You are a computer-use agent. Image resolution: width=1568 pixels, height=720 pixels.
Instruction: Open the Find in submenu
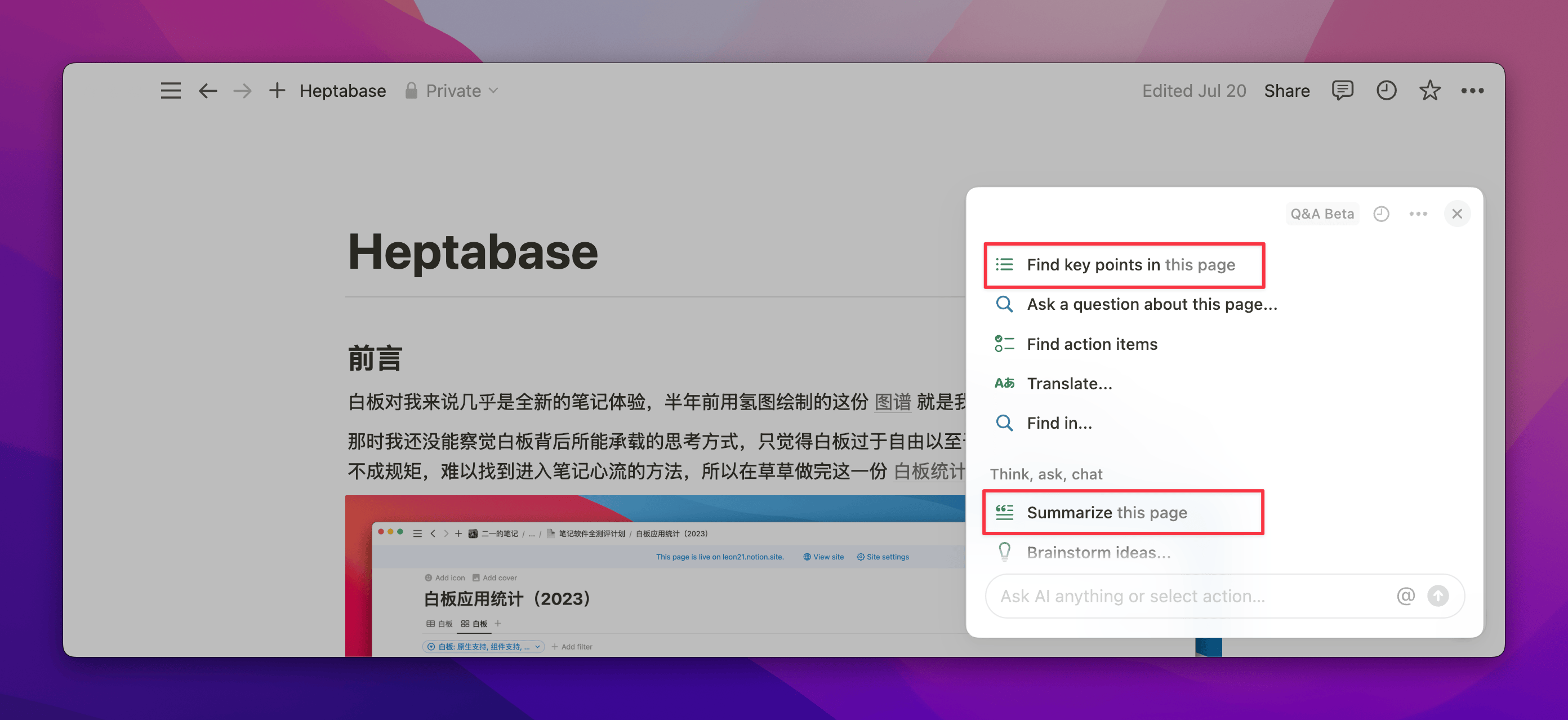[x=1059, y=423]
